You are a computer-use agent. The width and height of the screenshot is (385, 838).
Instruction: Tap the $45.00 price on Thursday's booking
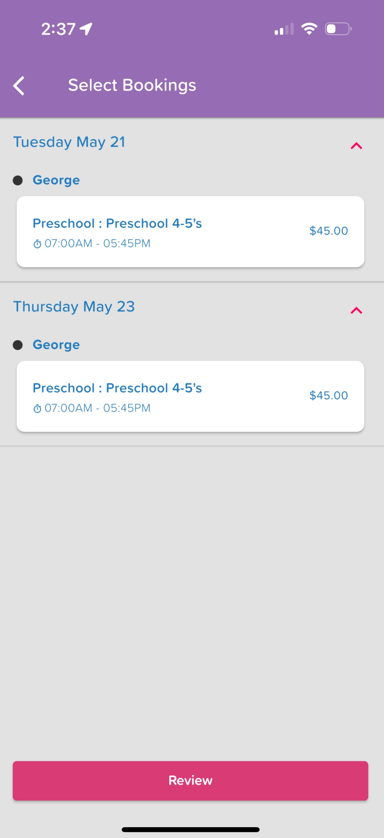click(328, 395)
